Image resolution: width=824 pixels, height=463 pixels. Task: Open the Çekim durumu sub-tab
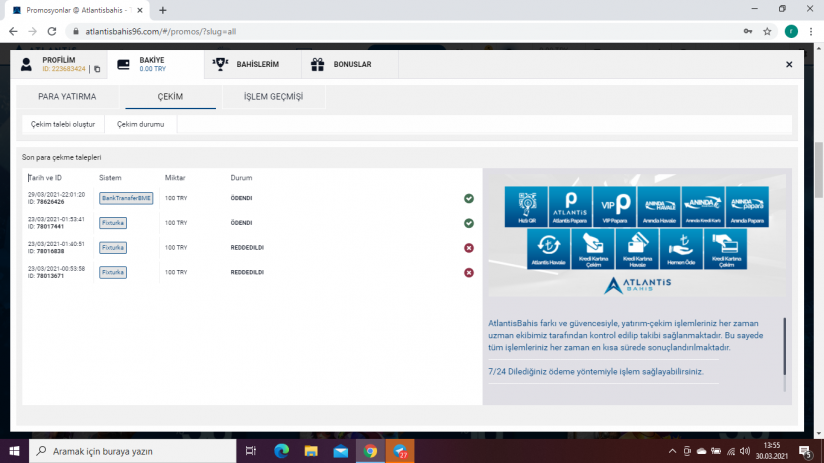[140, 125]
